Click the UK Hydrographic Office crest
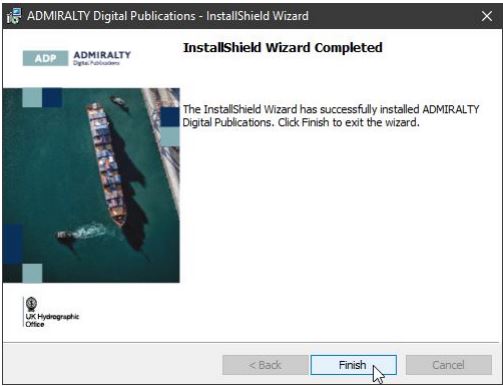This screenshot has height=386, width=503. coord(32,304)
